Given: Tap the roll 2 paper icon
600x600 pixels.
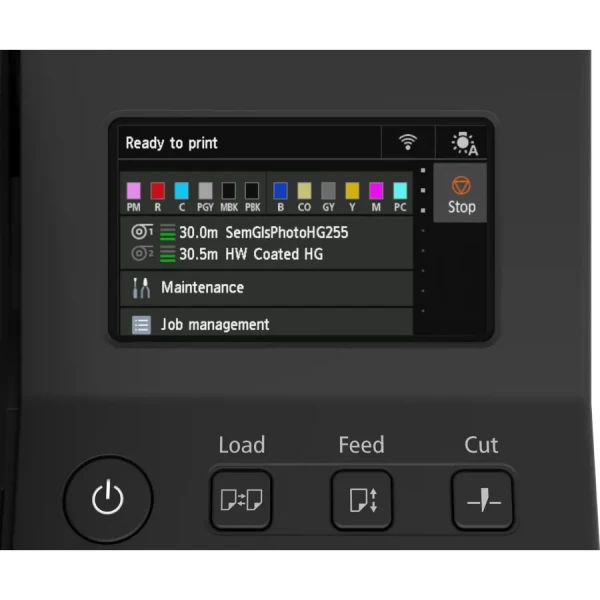Looking at the screenshot, I should tap(142, 253).
